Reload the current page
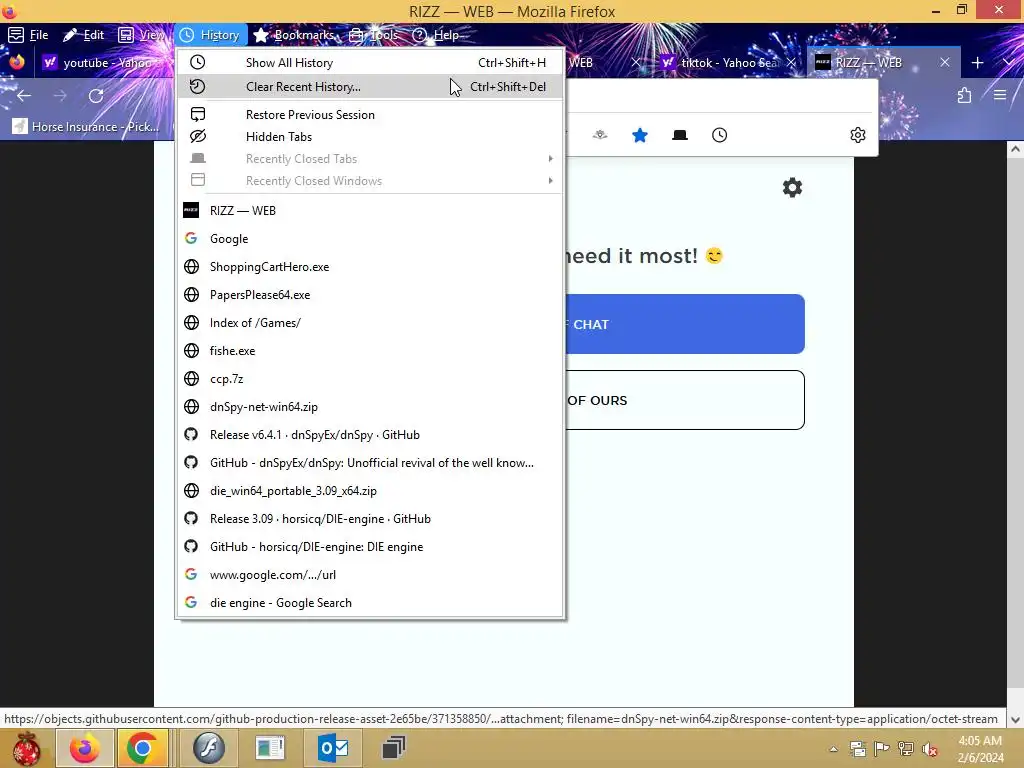The width and height of the screenshot is (1024, 768). [x=96, y=96]
